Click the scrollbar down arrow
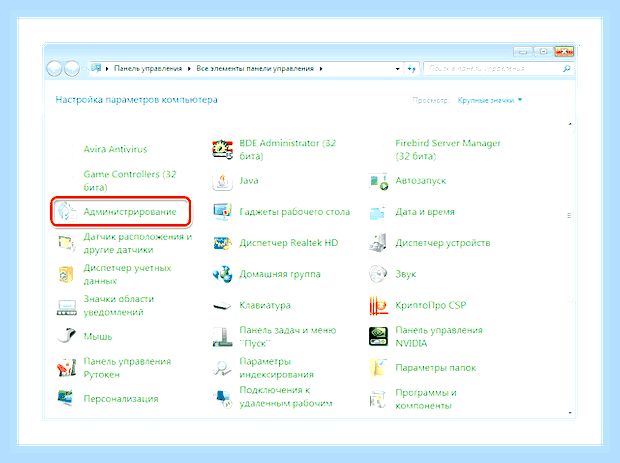620x463 pixels. 570,412
